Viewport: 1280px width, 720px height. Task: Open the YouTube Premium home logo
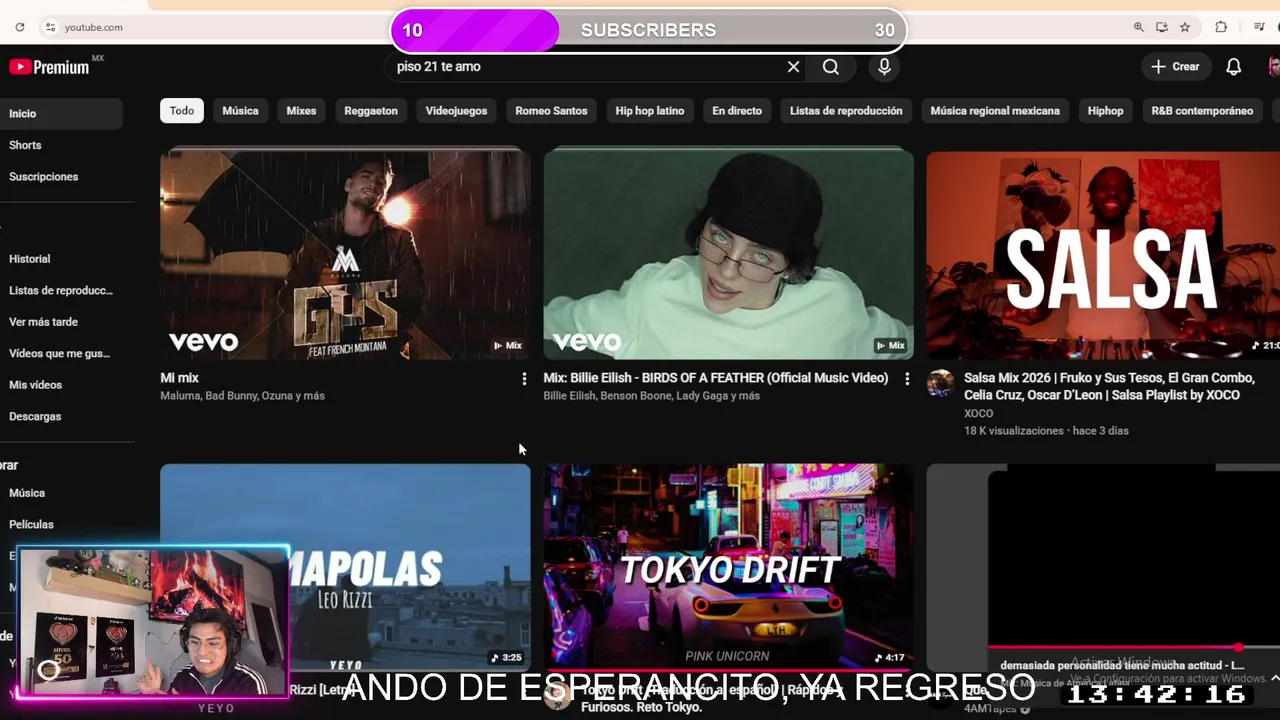50,67
